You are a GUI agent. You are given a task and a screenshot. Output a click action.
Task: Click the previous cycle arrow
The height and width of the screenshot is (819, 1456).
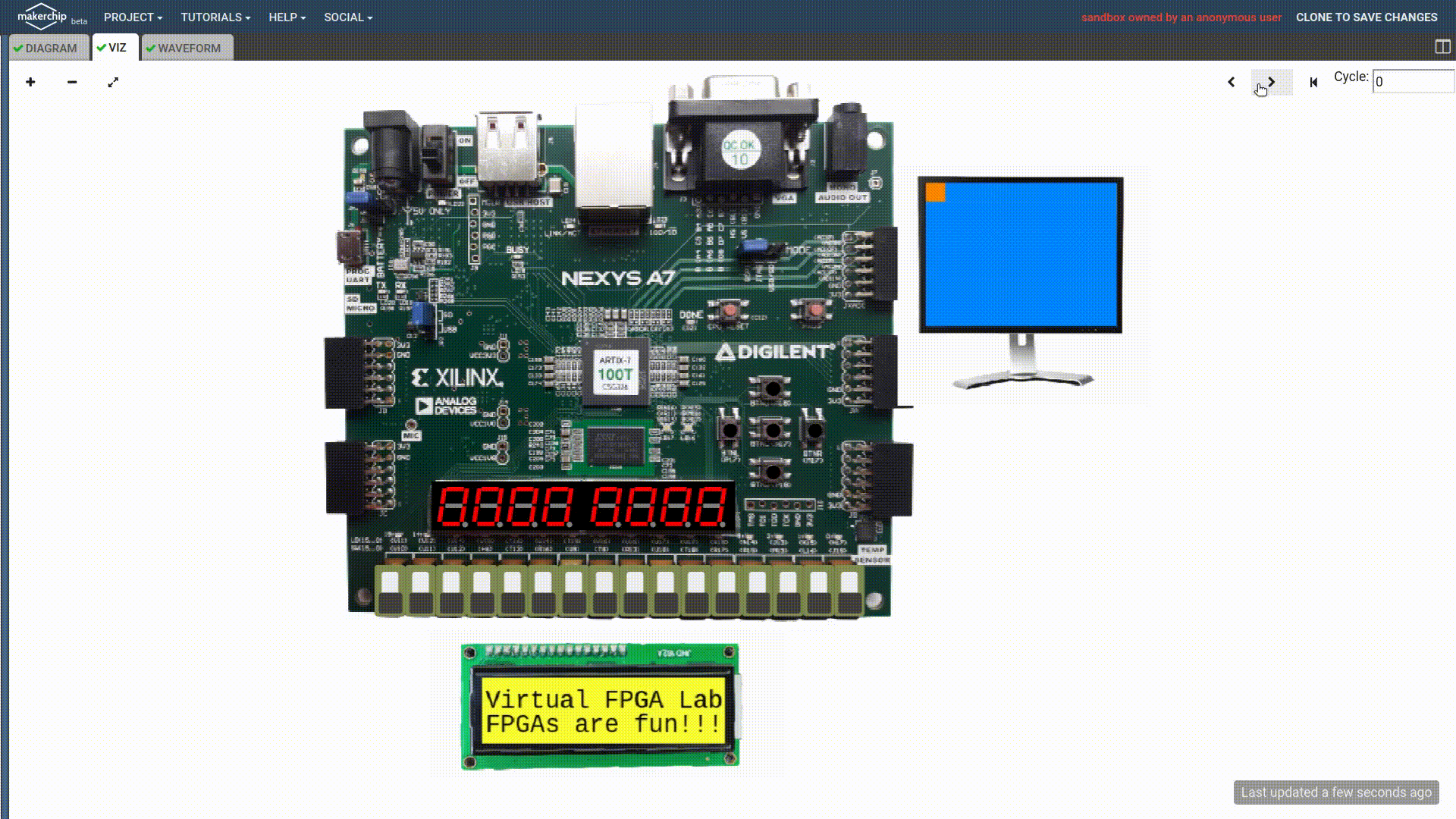[x=1231, y=81]
